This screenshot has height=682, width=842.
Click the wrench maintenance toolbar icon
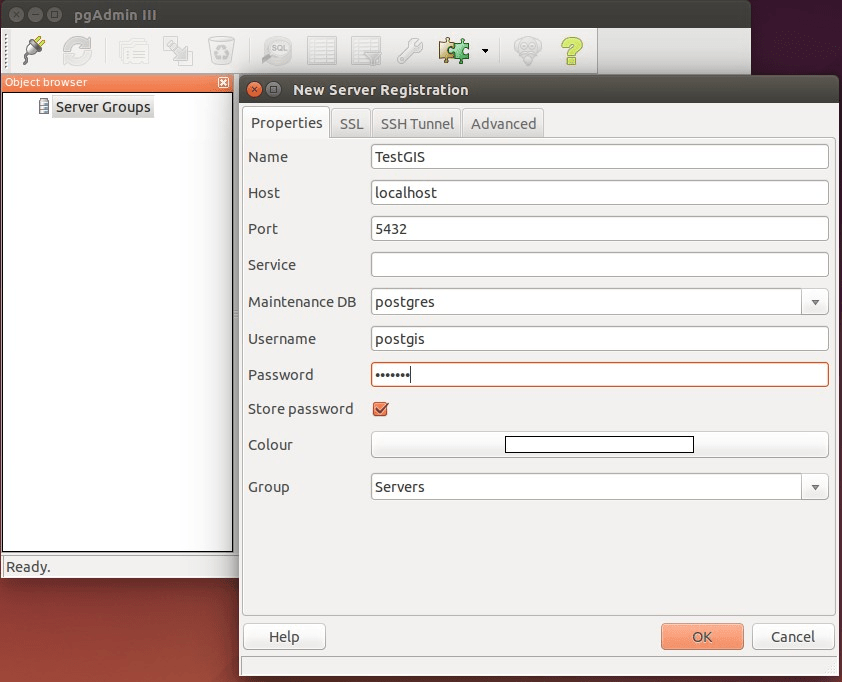coord(410,51)
